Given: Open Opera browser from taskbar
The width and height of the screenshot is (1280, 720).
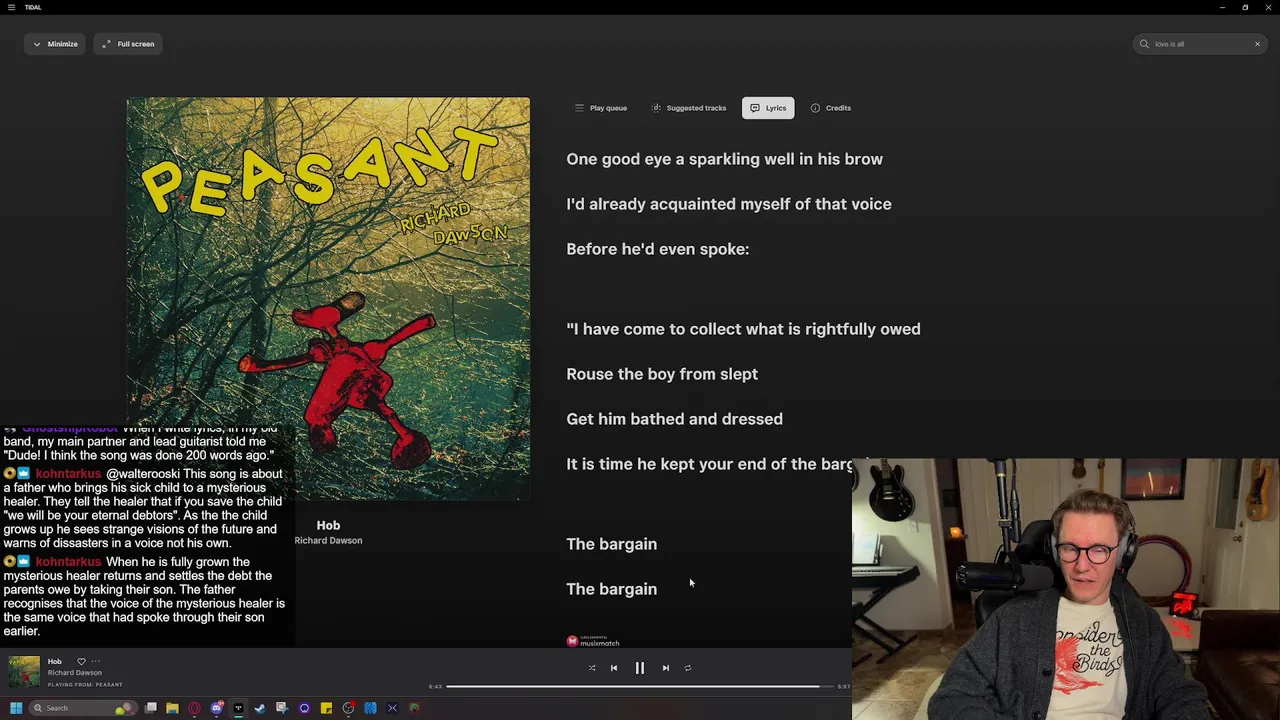Looking at the screenshot, I should [194, 708].
